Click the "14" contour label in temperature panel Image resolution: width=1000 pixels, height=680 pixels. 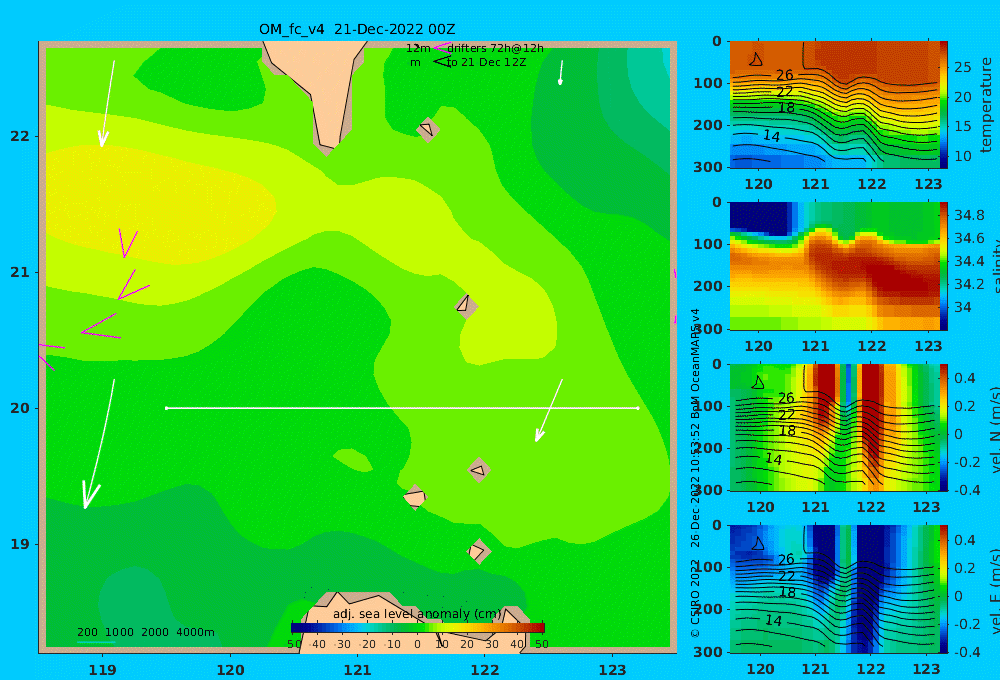772,135
